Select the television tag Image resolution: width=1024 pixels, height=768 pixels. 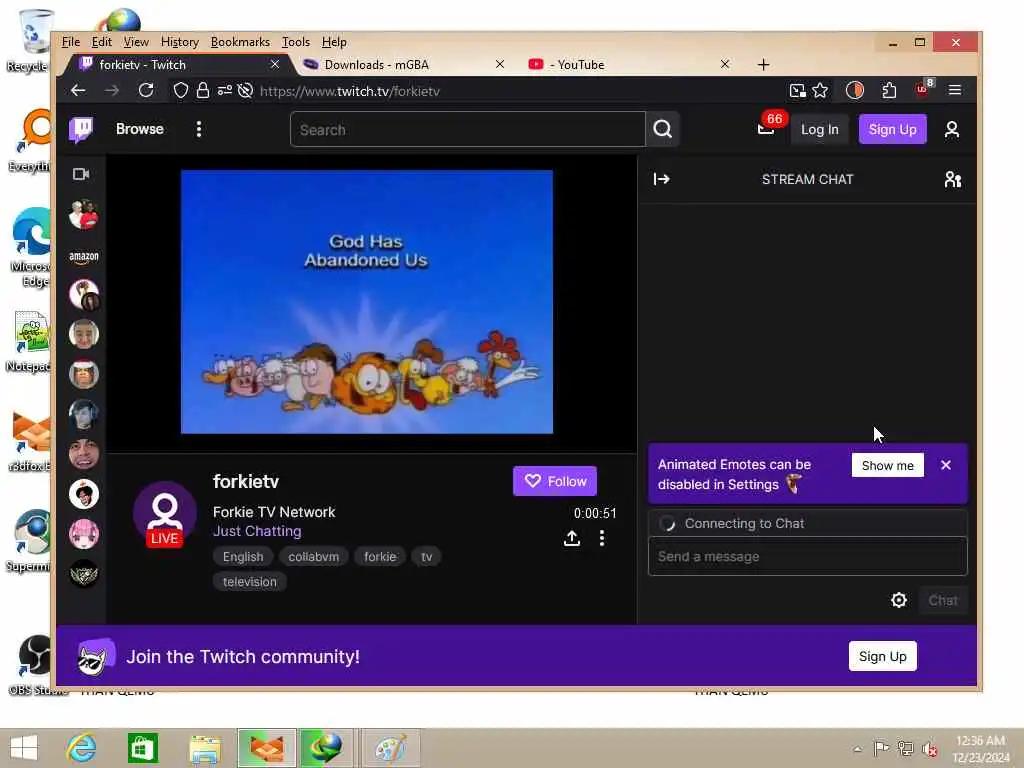[x=249, y=582]
